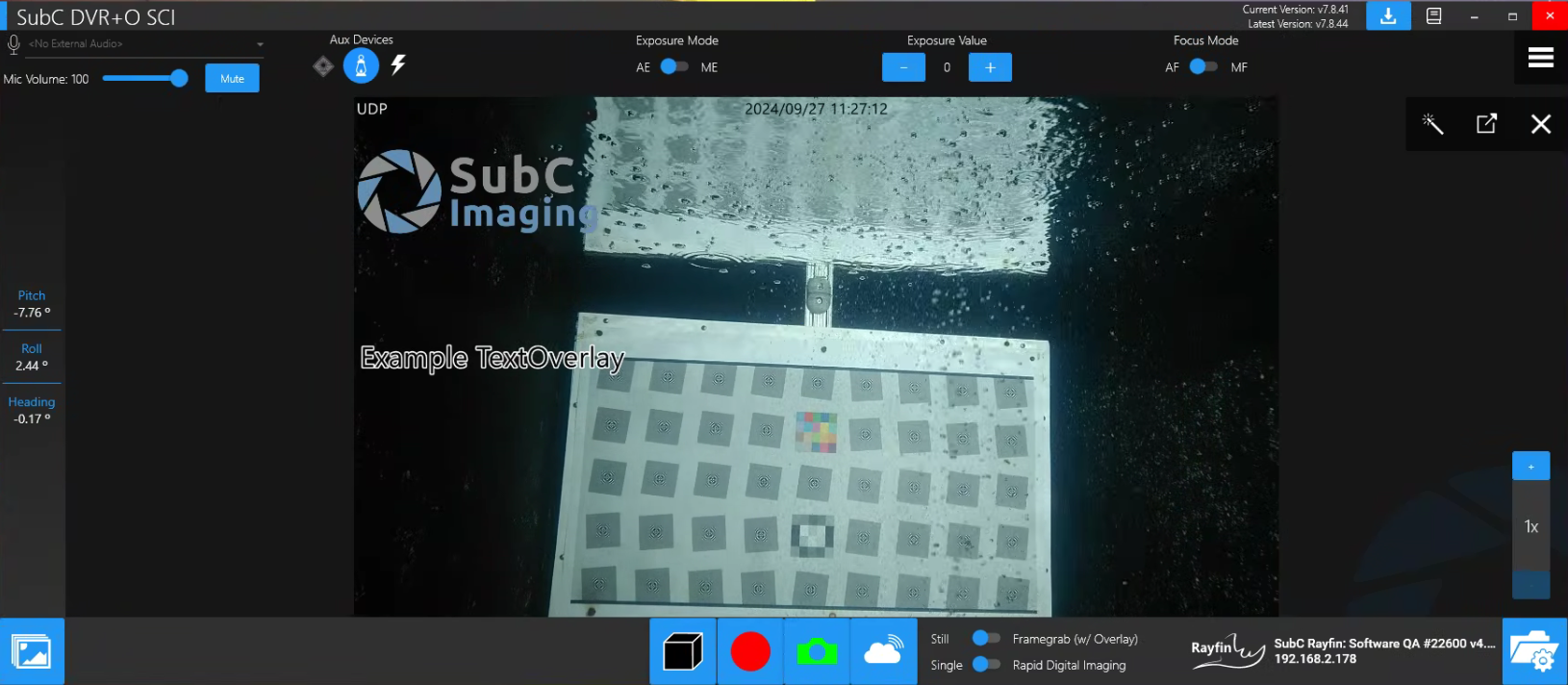Click the lightning bolt strobe icon
Image resolution: width=1568 pixels, height=685 pixels.
pyautogui.click(x=398, y=64)
